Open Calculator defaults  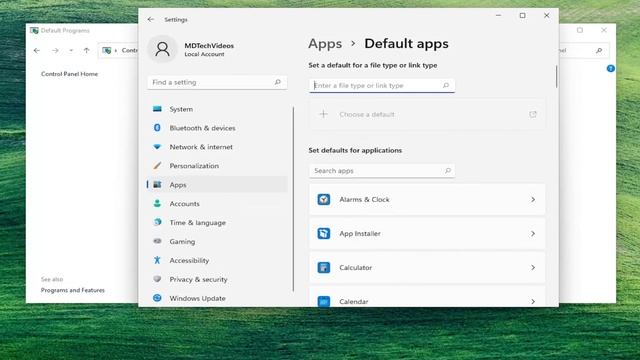point(427,267)
